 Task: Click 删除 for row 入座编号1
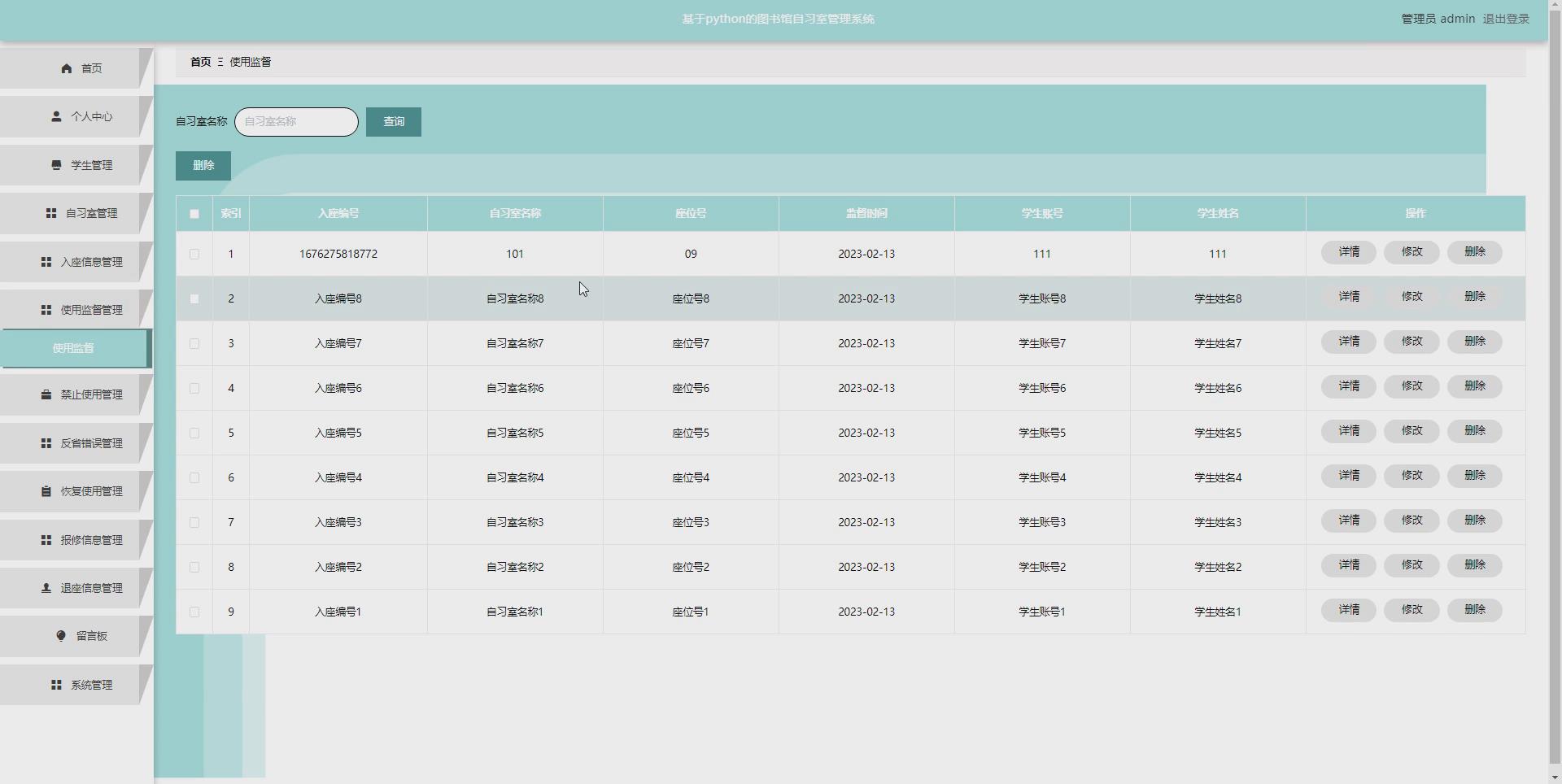pos(1475,610)
